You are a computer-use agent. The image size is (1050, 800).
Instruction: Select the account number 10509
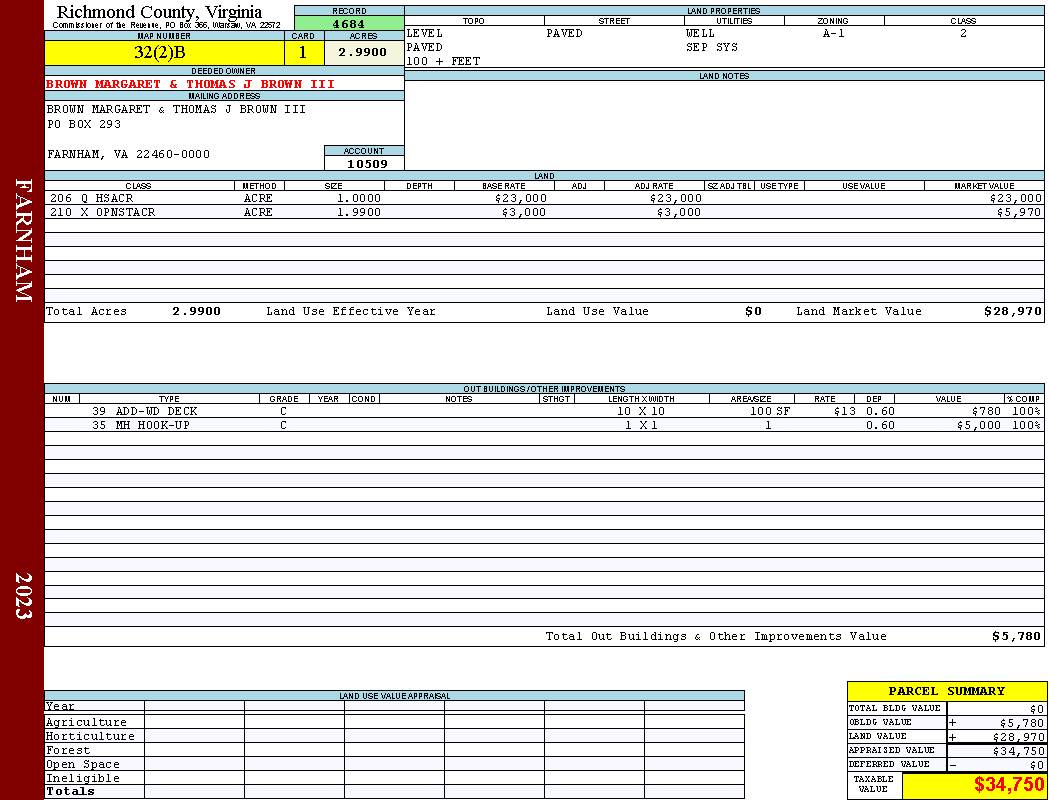pos(367,164)
